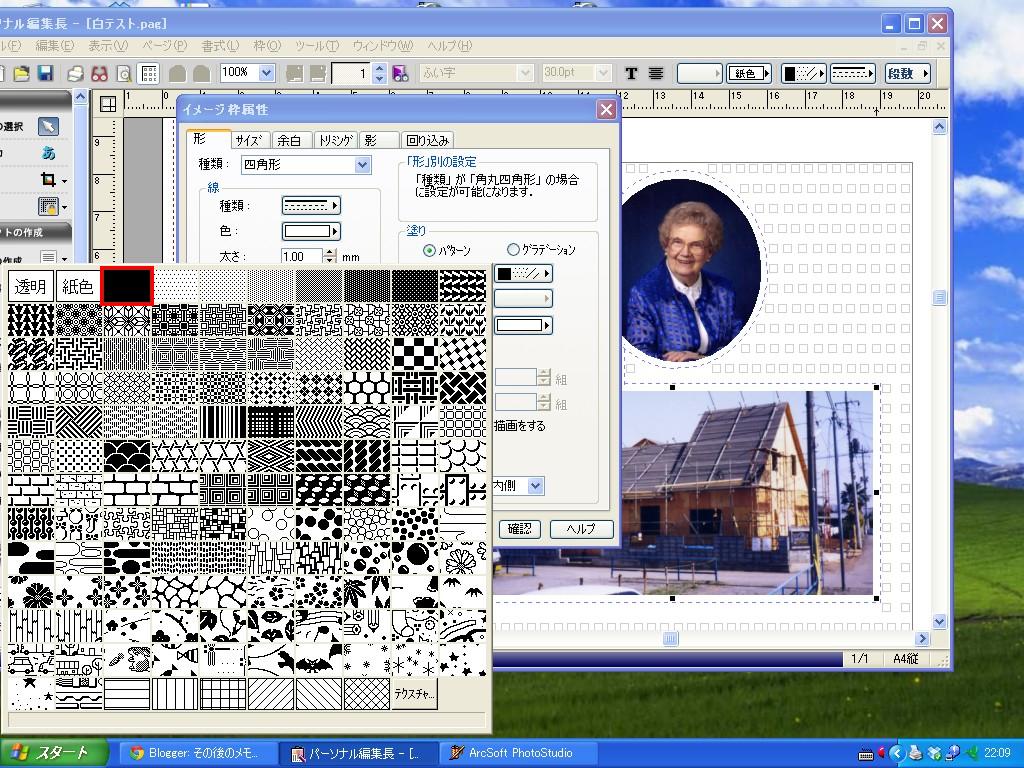The width and height of the screenshot is (1024, 768).
Task: Open the 内側 dropdown
Action: click(536, 485)
